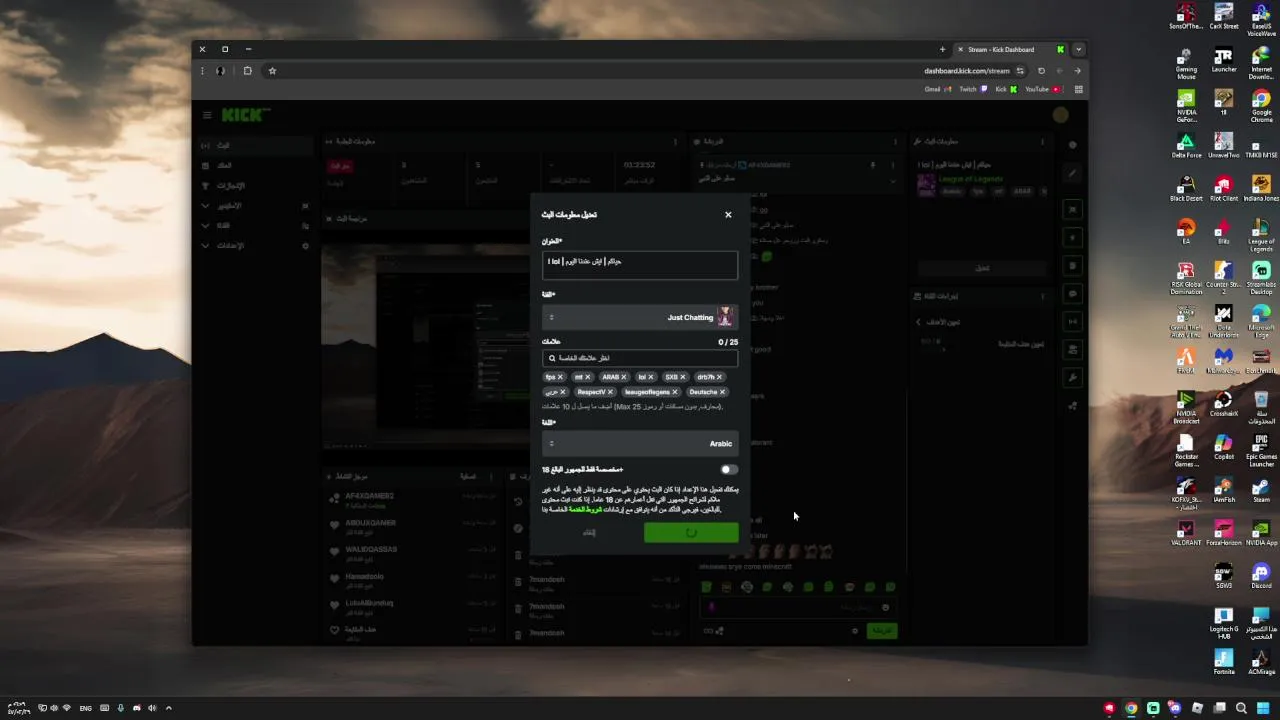The height and width of the screenshot is (720, 1280).
Task: Open the Logitech G HUB shortcut
Action: coord(1223,622)
